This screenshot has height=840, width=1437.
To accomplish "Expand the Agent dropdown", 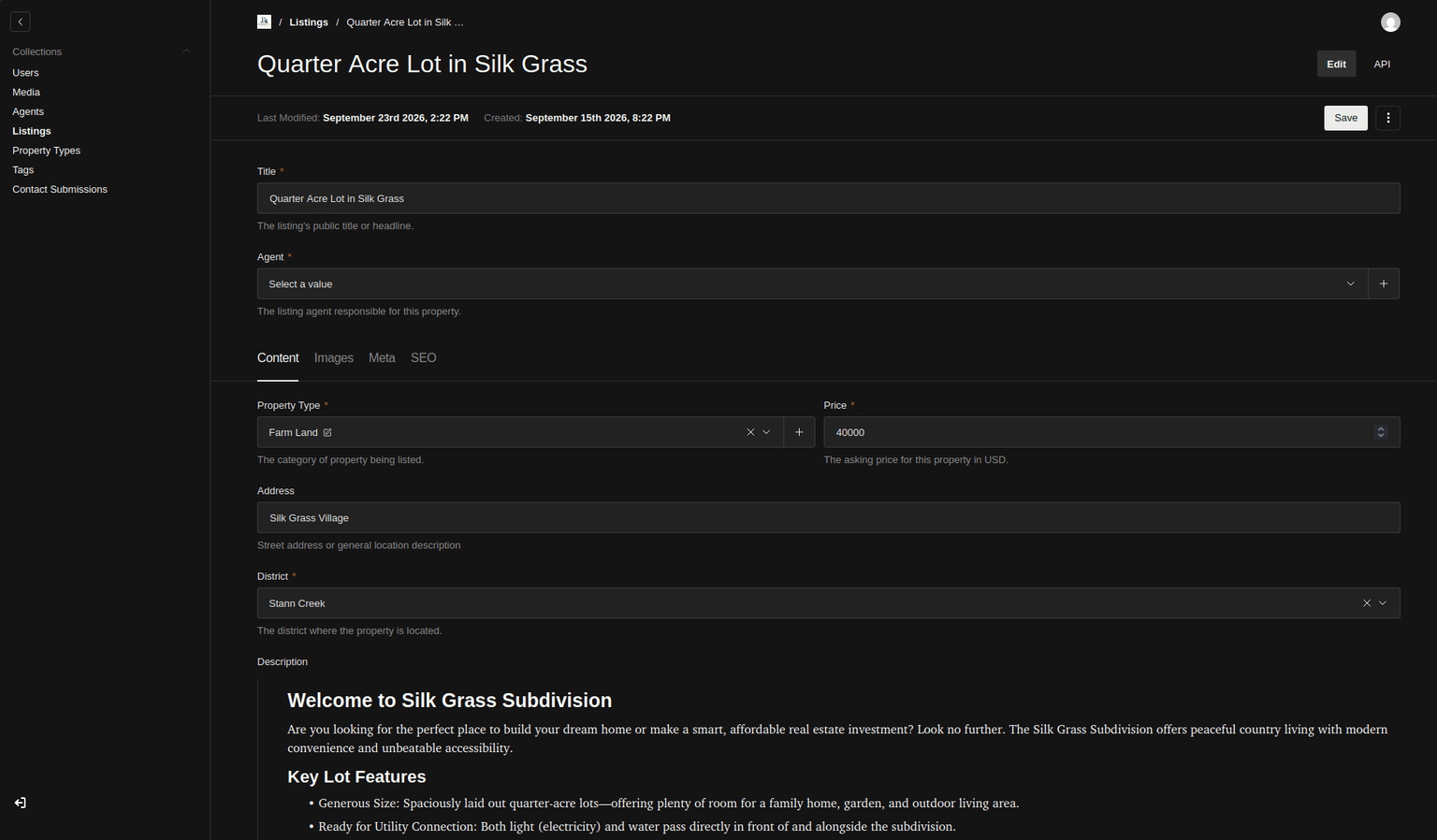I will pos(1350,284).
